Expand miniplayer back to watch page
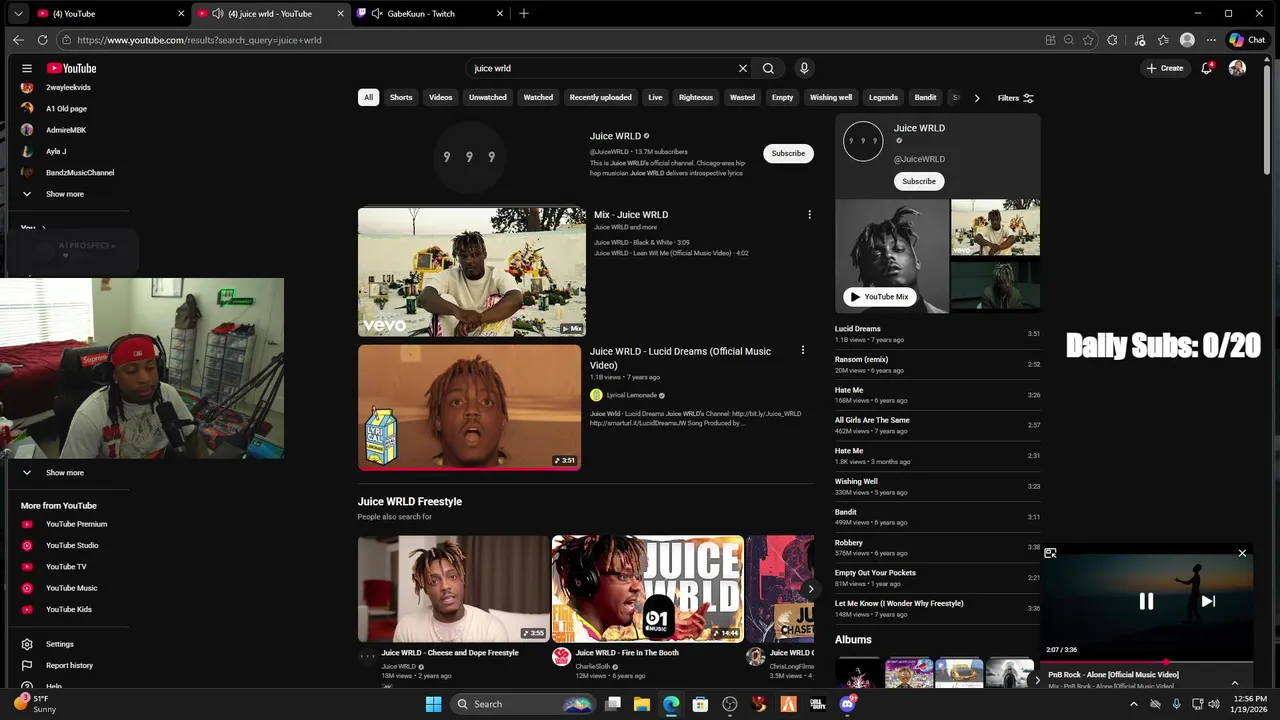 [1050, 553]
